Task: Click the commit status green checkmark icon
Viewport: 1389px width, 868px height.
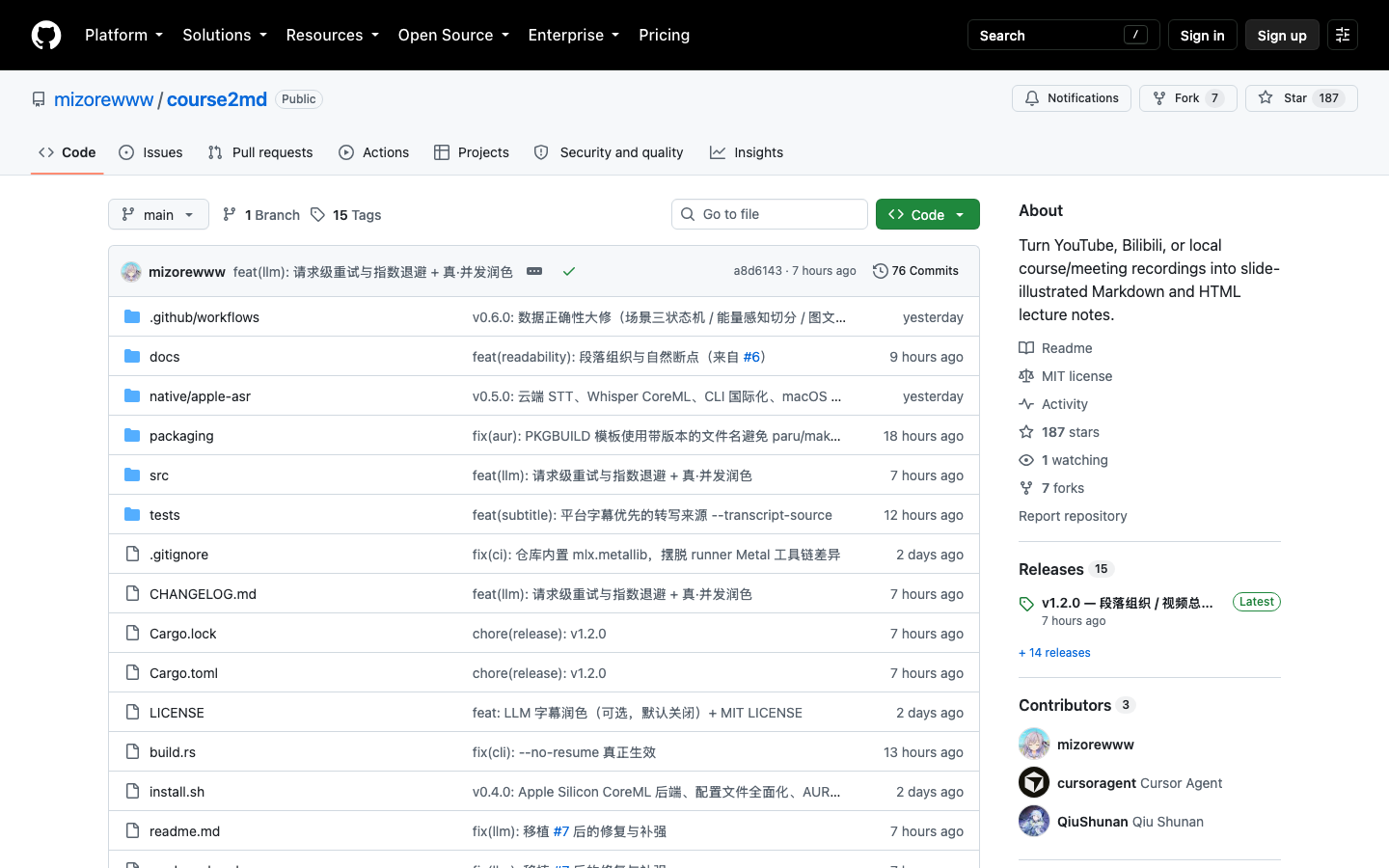Action: coord(569,271)
